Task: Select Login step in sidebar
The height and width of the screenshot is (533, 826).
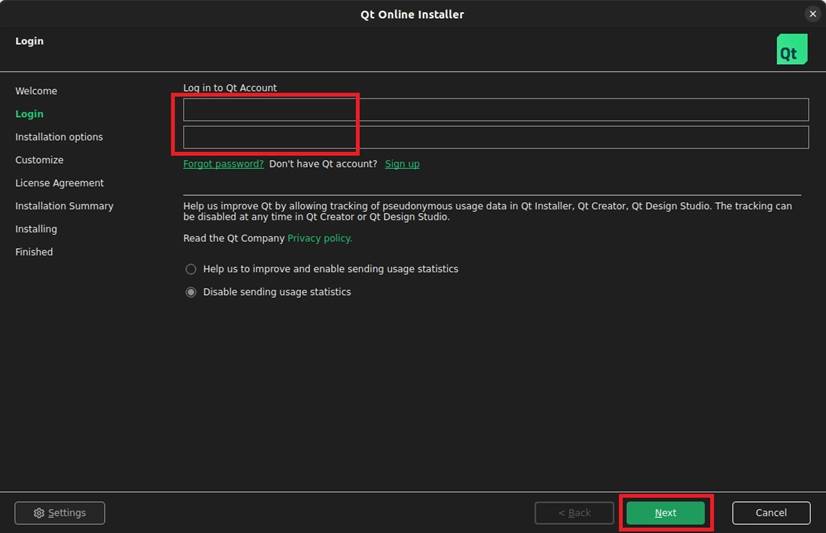Action: (x=29, y=114)
